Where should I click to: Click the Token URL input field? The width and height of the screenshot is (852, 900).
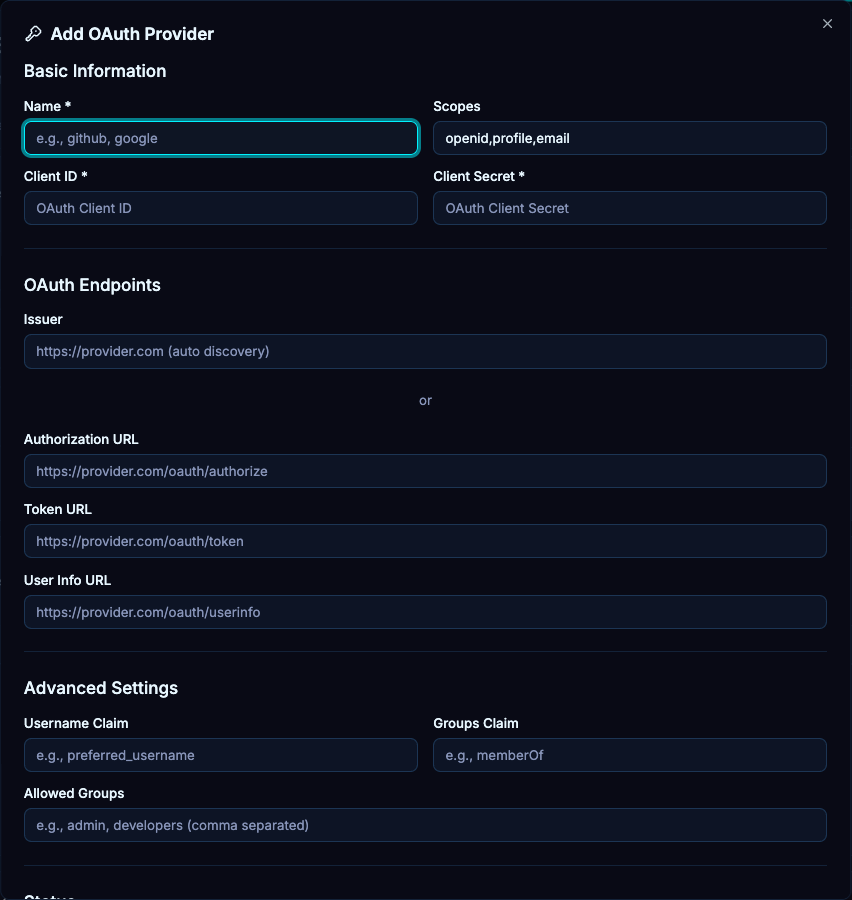coord(425,541)
